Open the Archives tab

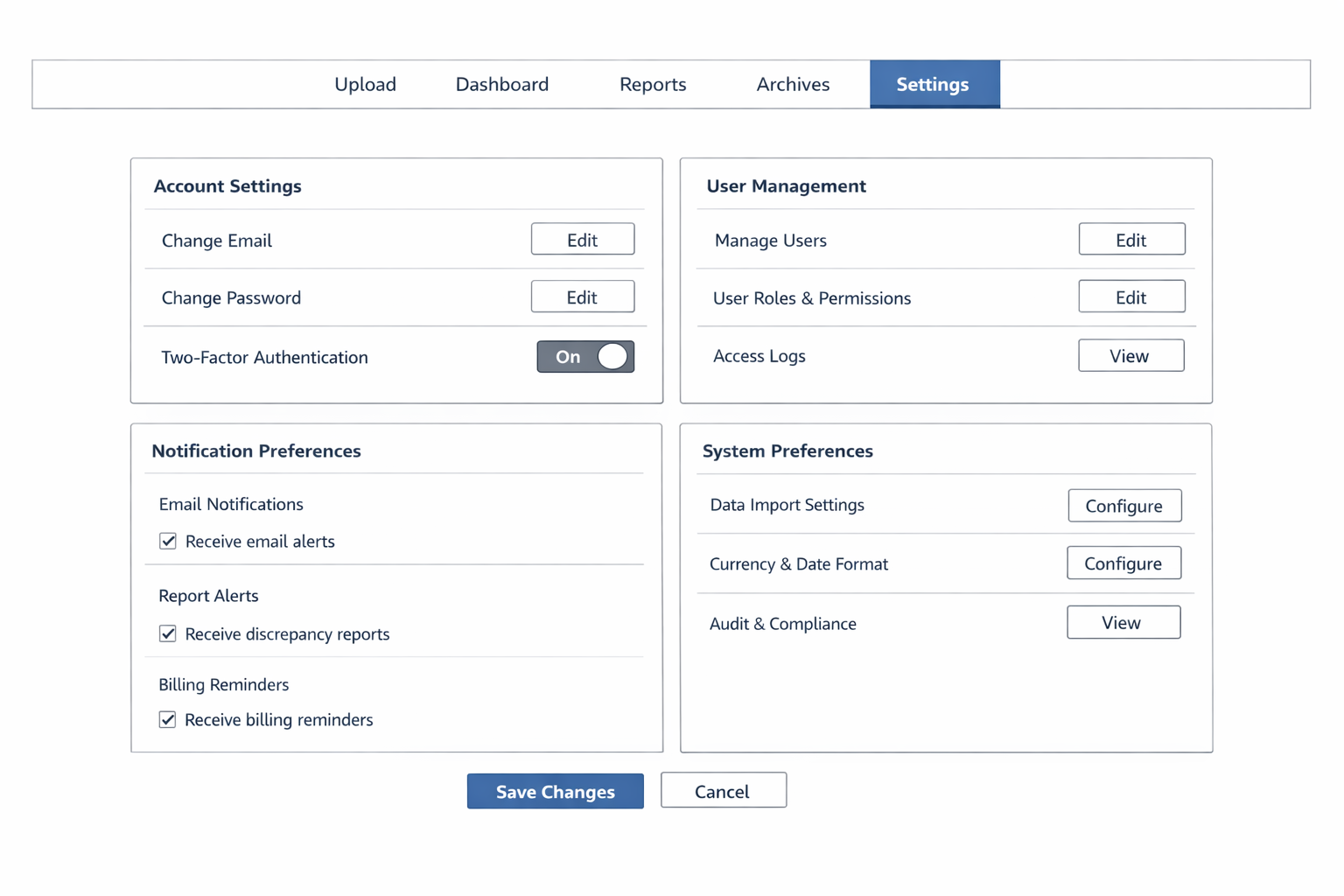click(x=793, y=85)
